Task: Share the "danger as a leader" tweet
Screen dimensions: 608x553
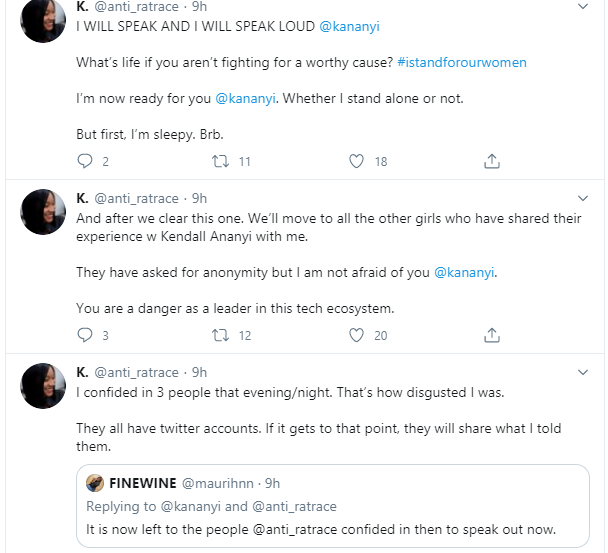Action: (x=492, y=335)
